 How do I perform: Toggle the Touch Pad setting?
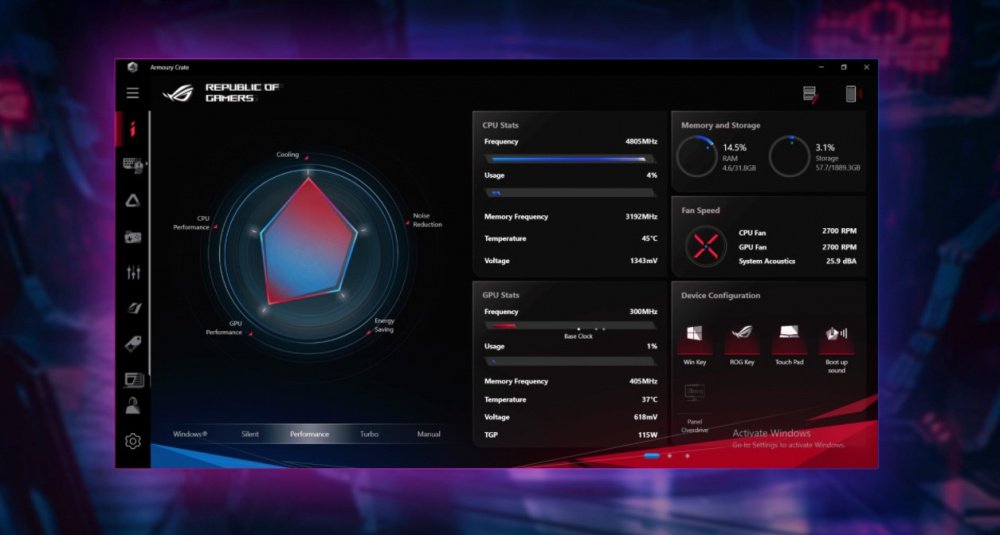coord(789,339)
